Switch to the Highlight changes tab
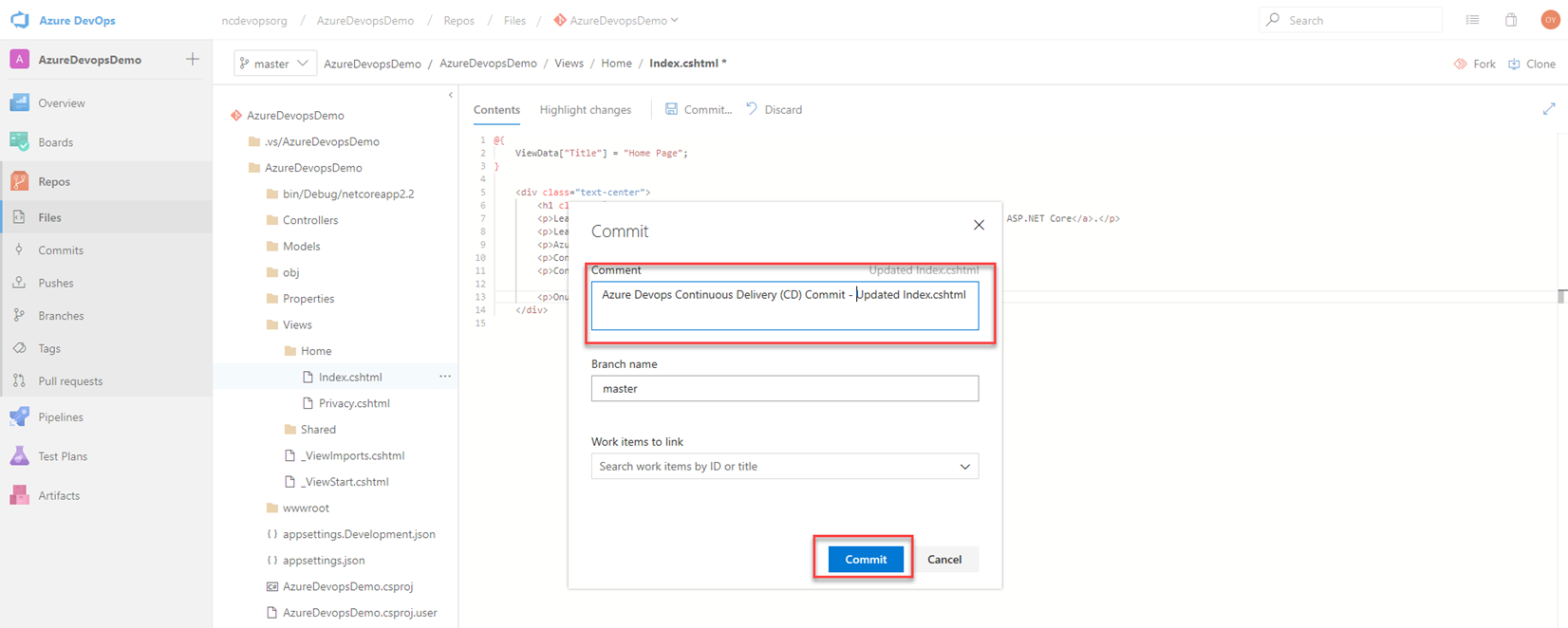This screenshot has width=1568, height=628. (x=586, y=110)
